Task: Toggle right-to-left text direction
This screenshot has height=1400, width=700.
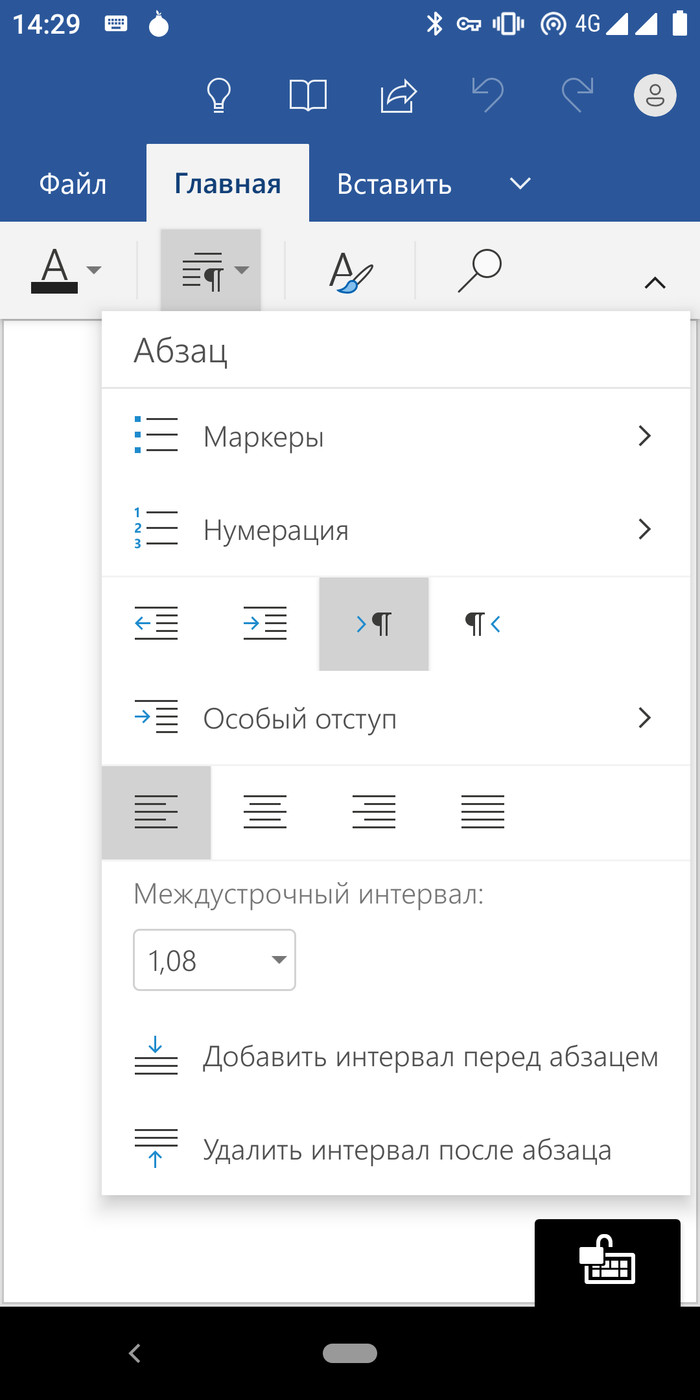Action: click(x=482, y=624)
